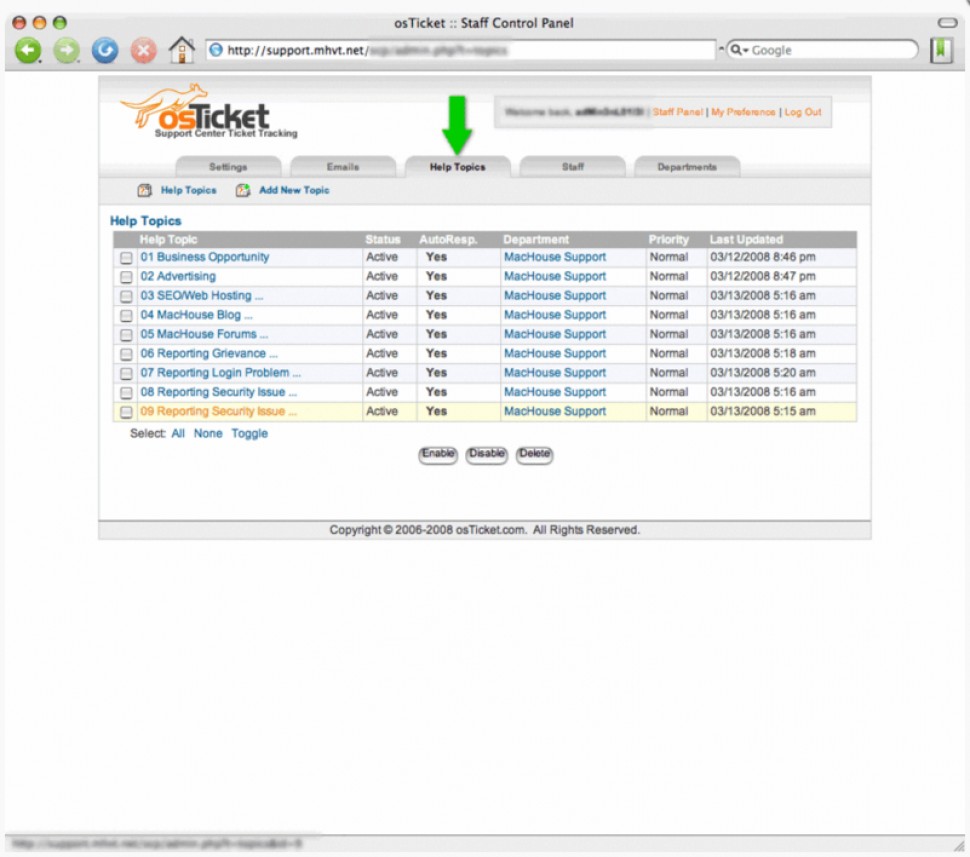Click MacHouse Support in the 02 Advertising row

(555, 276)
